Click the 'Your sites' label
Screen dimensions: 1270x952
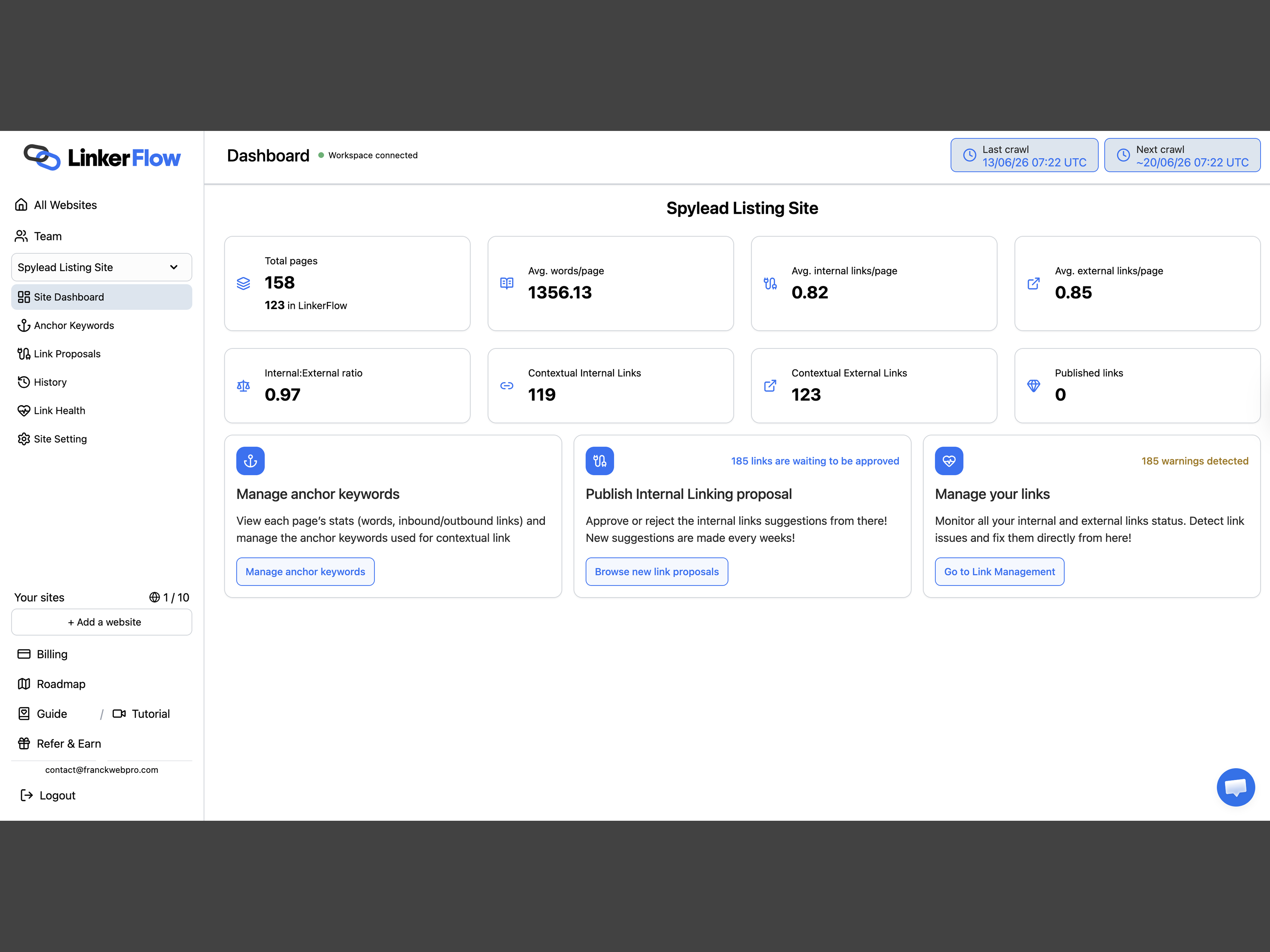pos(39,597)
